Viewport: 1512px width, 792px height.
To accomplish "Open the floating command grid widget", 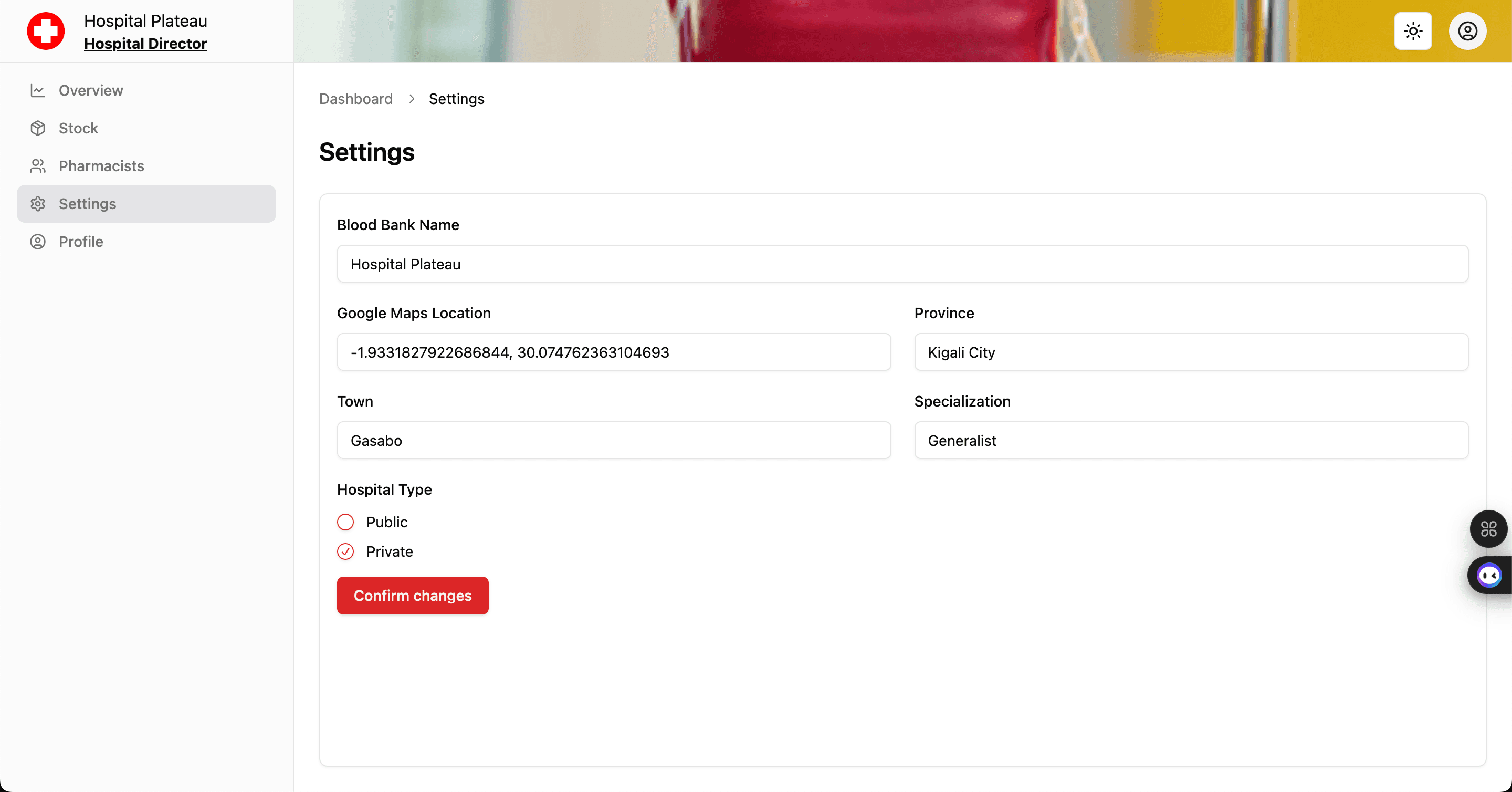I will (1488, 529).
